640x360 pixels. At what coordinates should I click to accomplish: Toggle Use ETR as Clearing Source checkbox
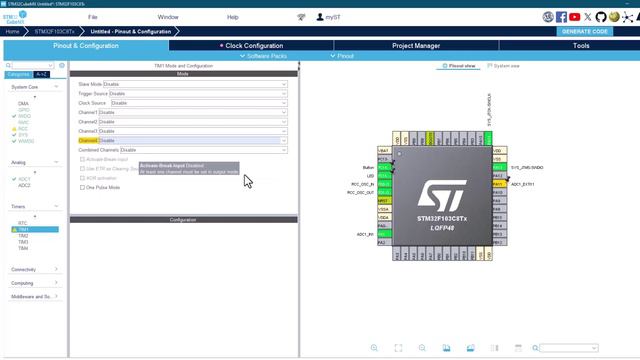pyautogui.click(x=82, y=169)
